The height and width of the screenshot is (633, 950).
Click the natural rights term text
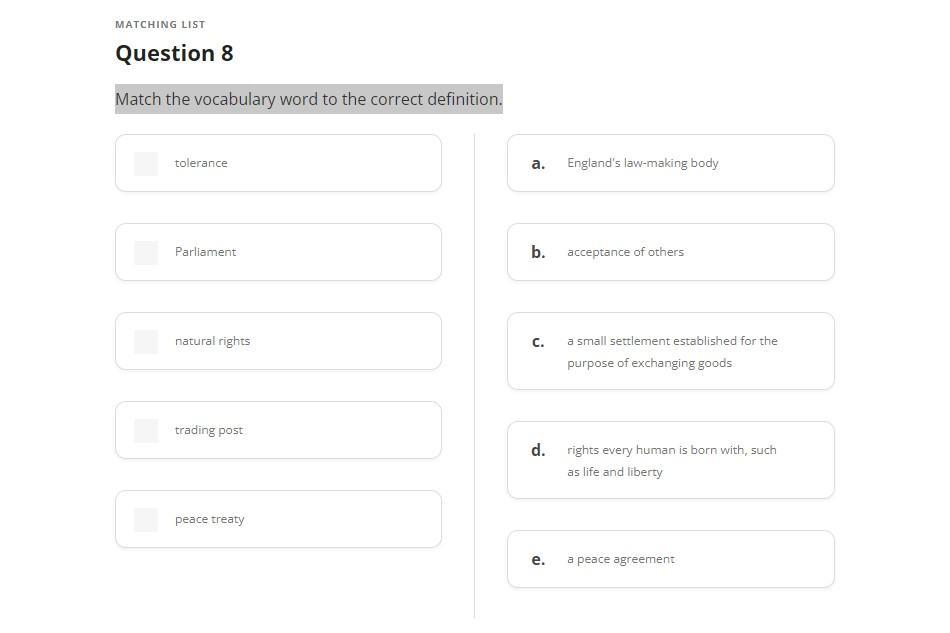coord(212,341)
